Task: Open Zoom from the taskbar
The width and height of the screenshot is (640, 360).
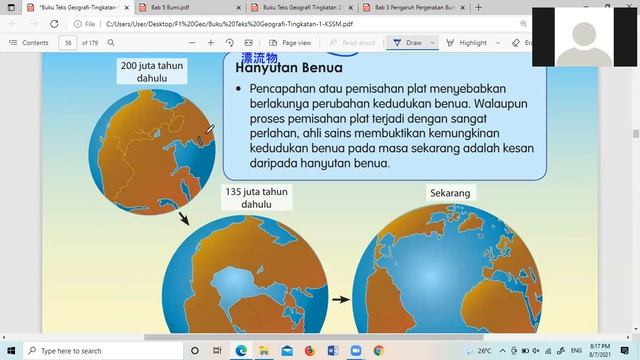Action: coord(356,351)
